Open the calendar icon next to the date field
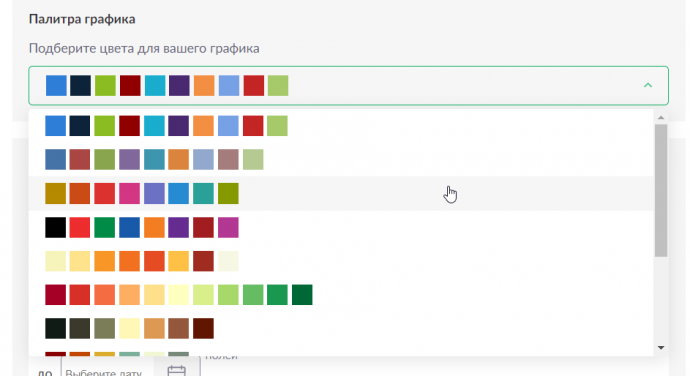Screen dimensions: 690x376 pyautogui.click(x=177, y=371)
